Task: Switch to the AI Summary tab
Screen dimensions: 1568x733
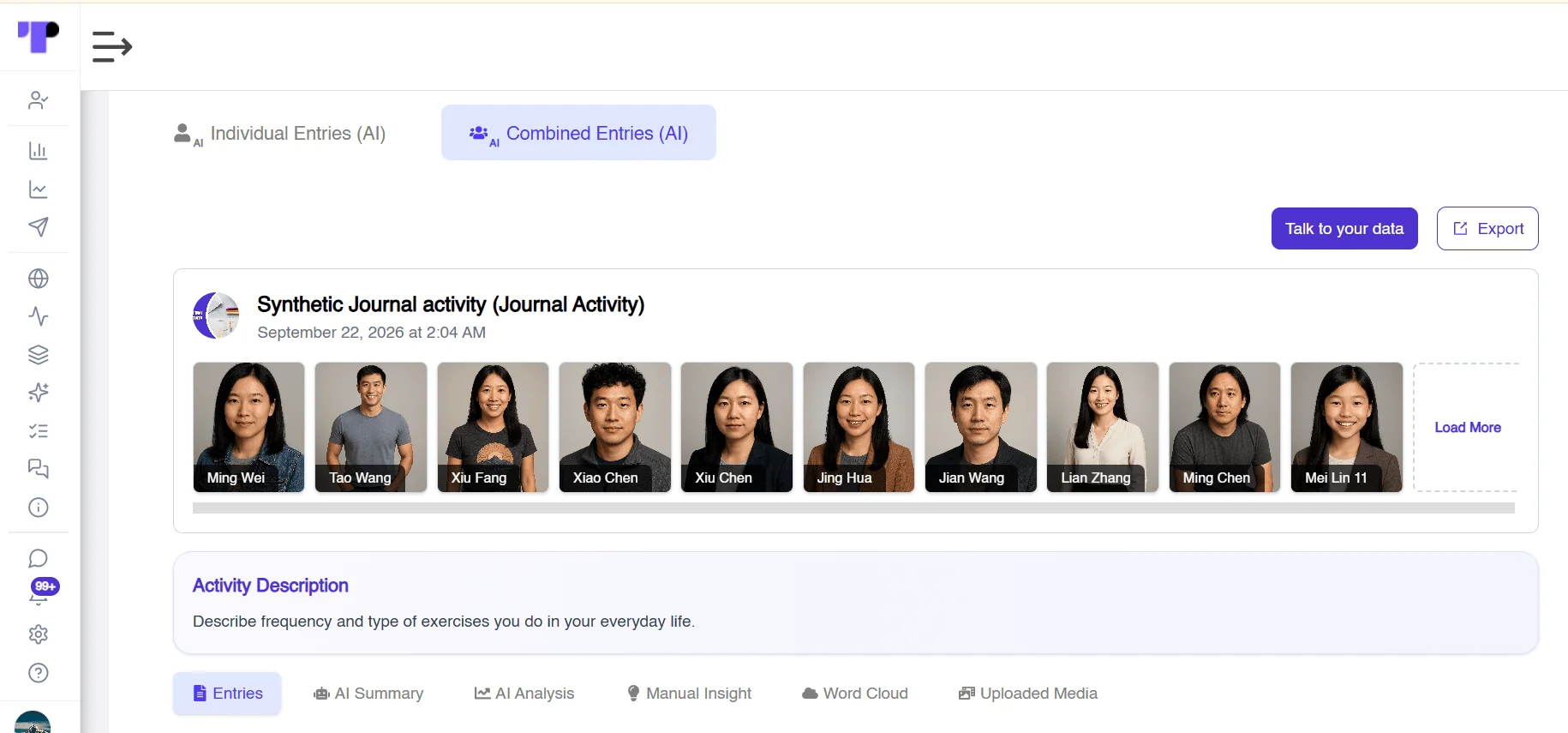Action: pyautogui.click(x=368, y=694)
